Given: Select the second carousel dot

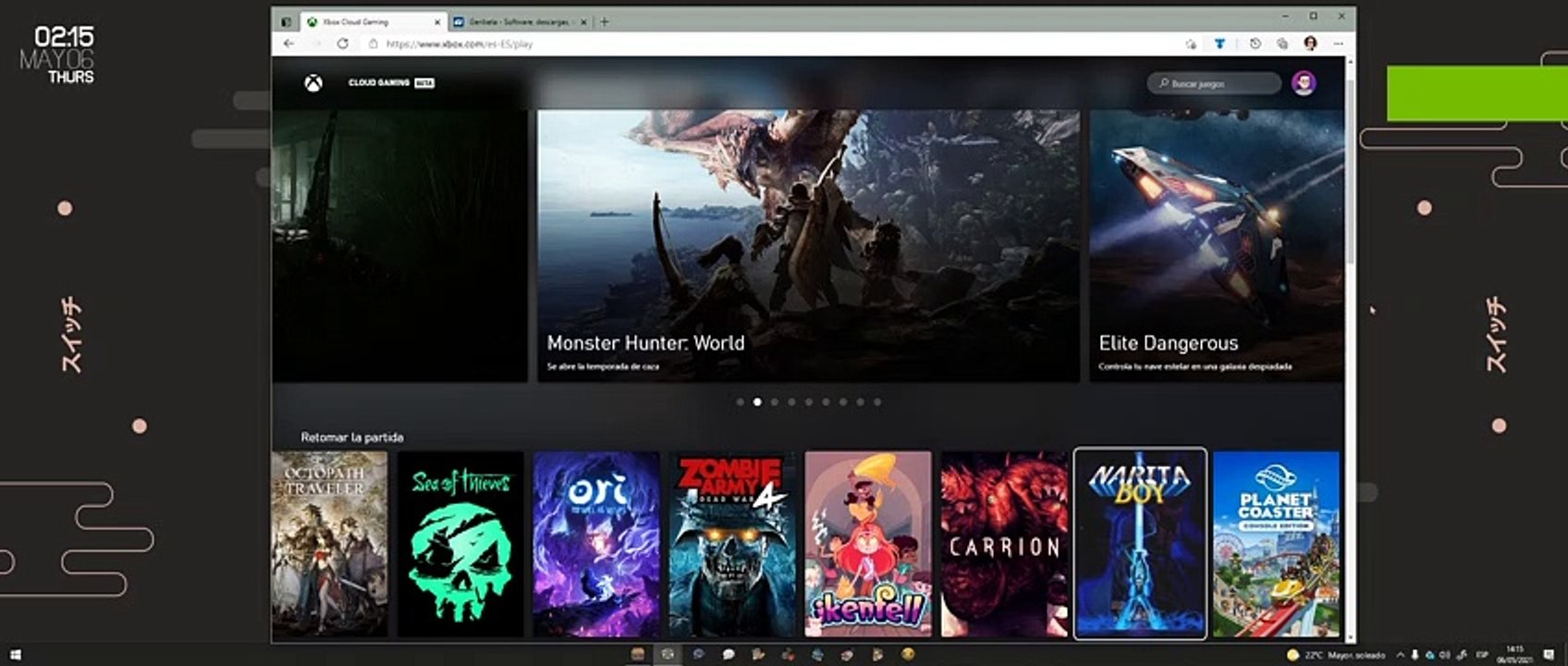Looking at the screenshot, I should 757,402.
